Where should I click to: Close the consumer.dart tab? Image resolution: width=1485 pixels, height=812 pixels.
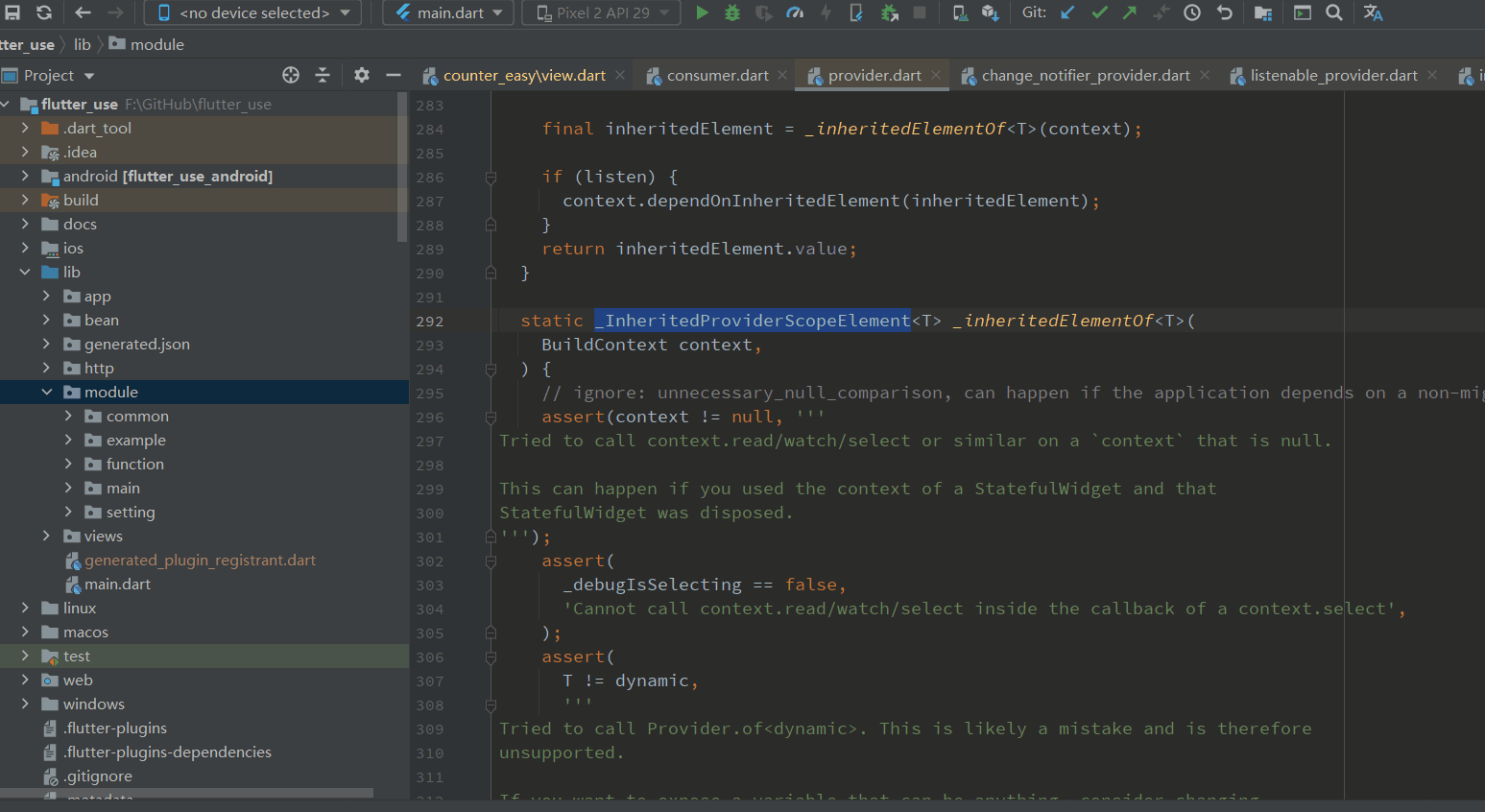coord(782,75)
